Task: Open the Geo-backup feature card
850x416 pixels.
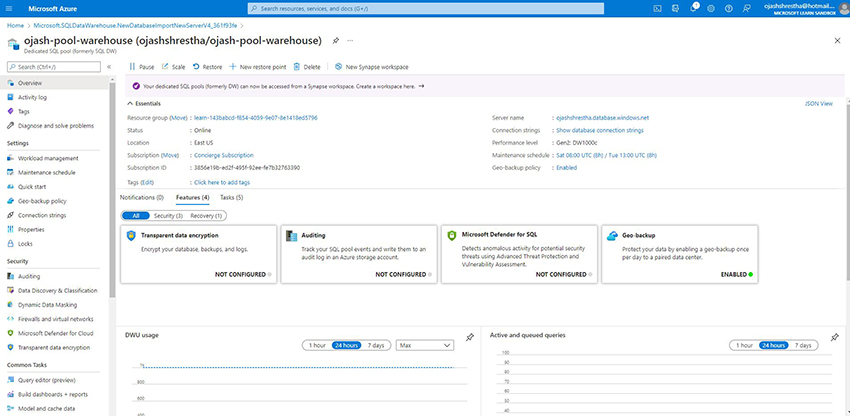Action: 680,254
